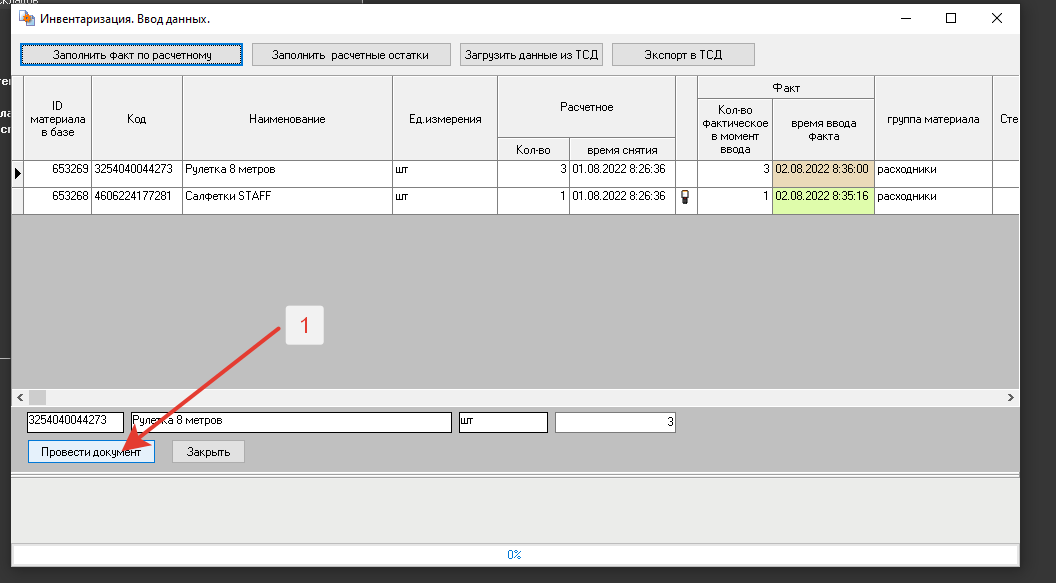Click the "Код" column header

(136, 119)
